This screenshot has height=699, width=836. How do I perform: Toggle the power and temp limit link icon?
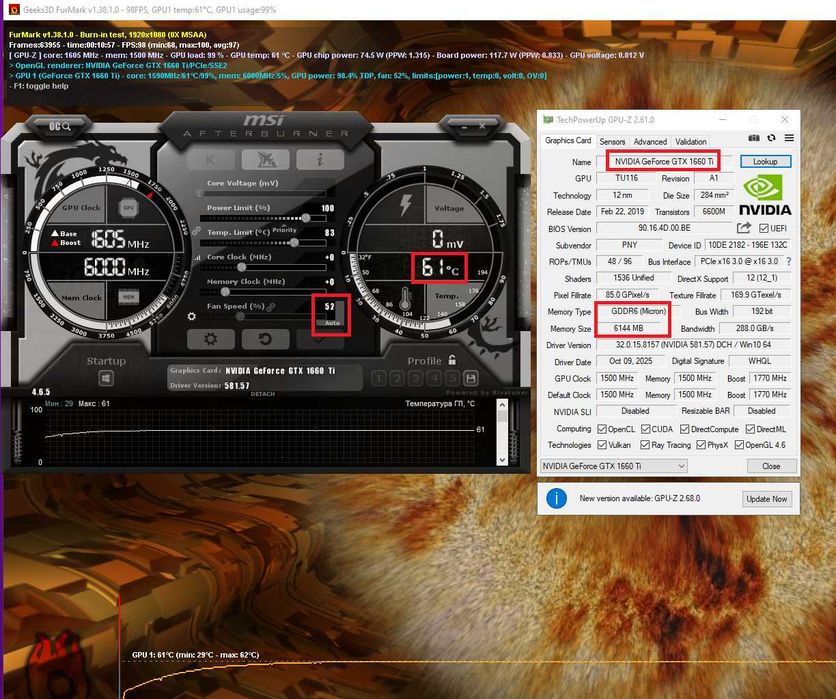[x=196, y=231]
